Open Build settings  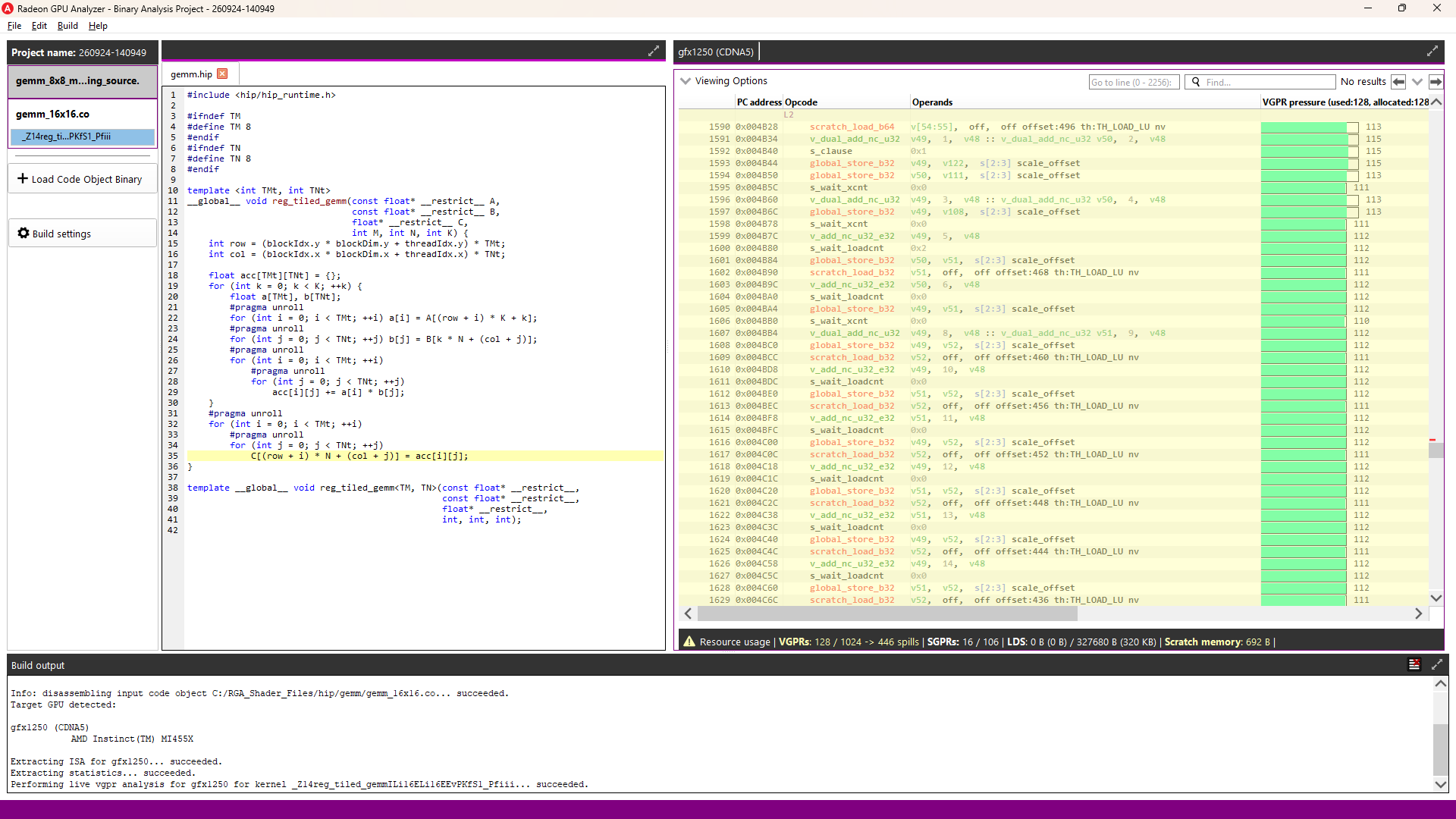pyautogui.click(x=82, y=234)
